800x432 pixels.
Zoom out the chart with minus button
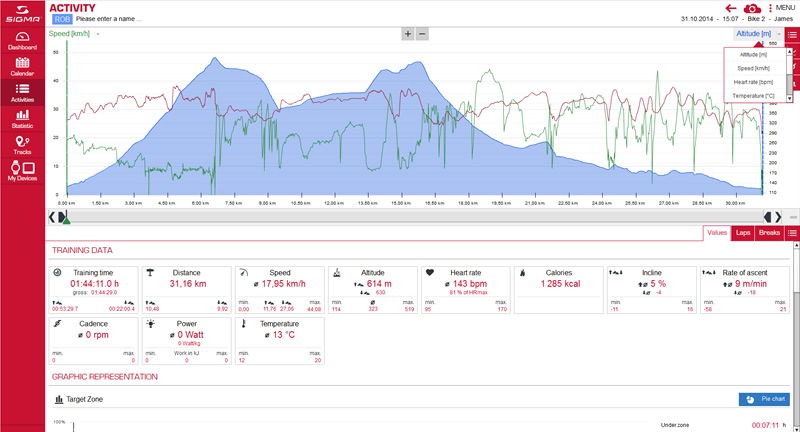click(x=422, y=34)
